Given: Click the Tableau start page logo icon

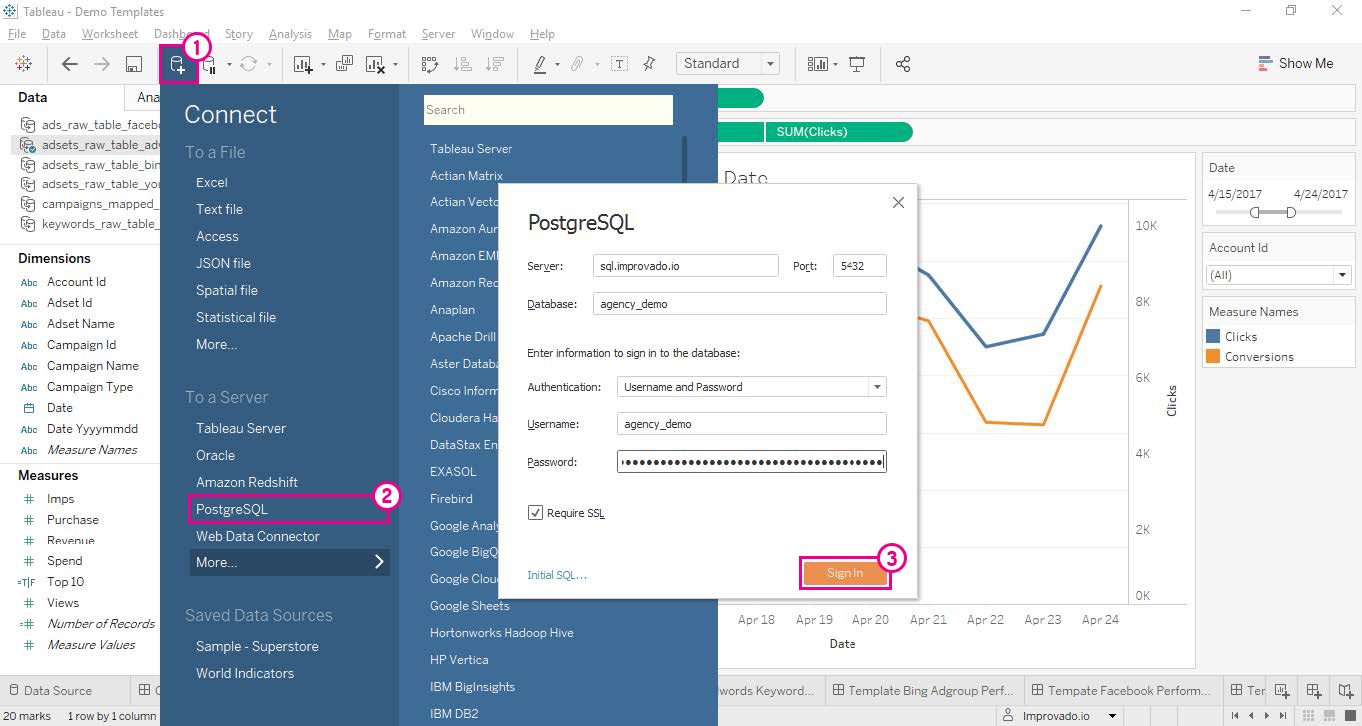Looking at the screenshot, I should tap(24, 64).
